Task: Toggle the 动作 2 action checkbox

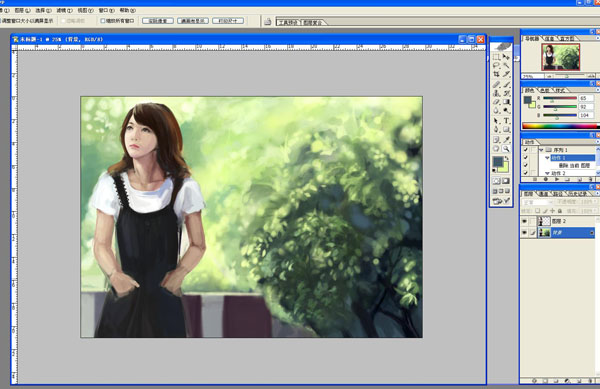Action: [x=525, y=173]
